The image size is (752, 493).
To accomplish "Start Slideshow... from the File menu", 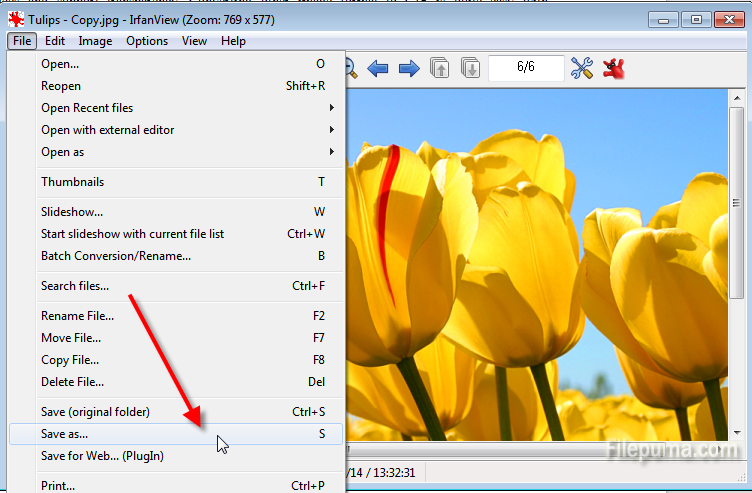I will (72, 212).
